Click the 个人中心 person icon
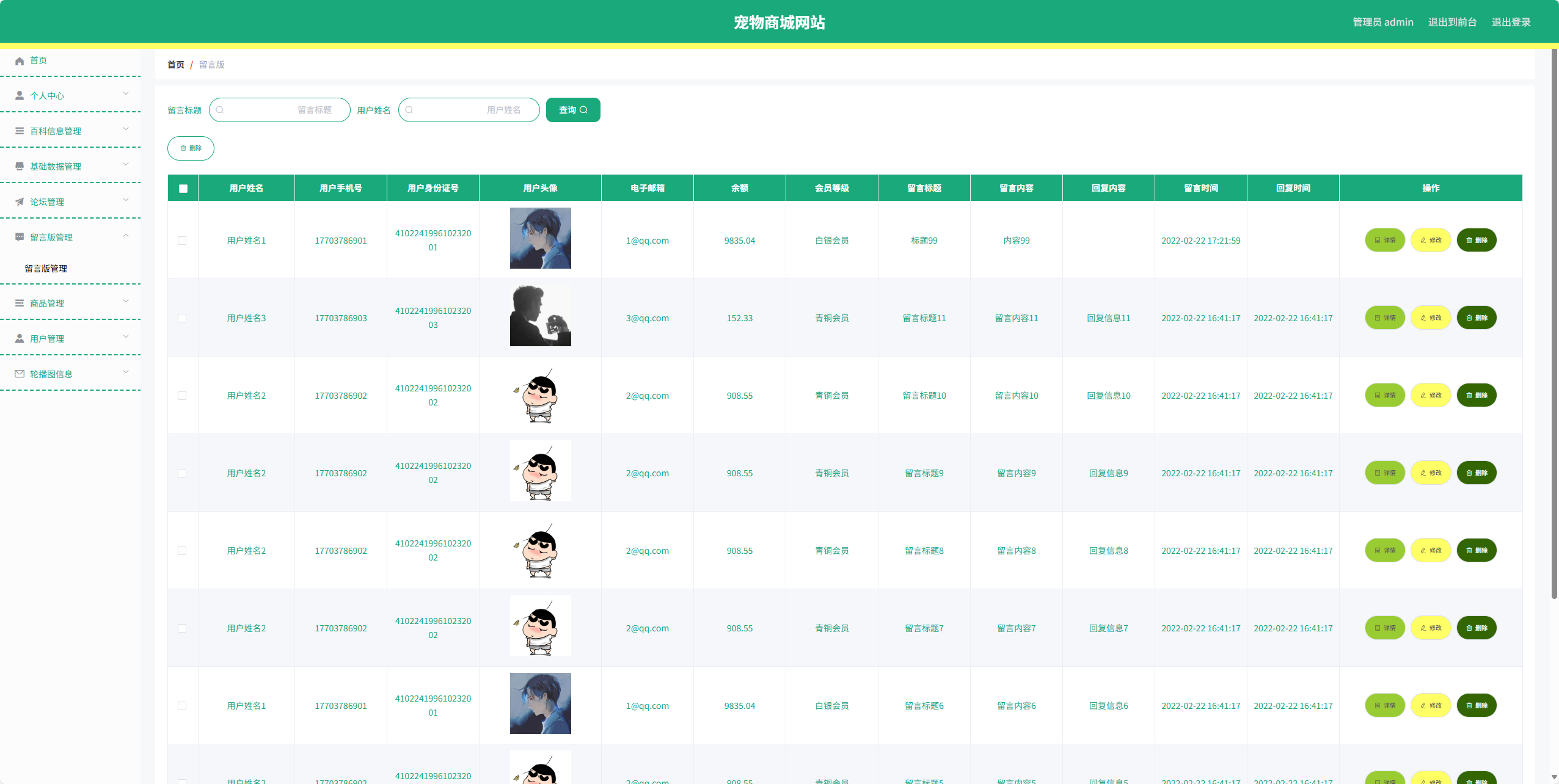1559x784 pixels. [x=20, y=96]
